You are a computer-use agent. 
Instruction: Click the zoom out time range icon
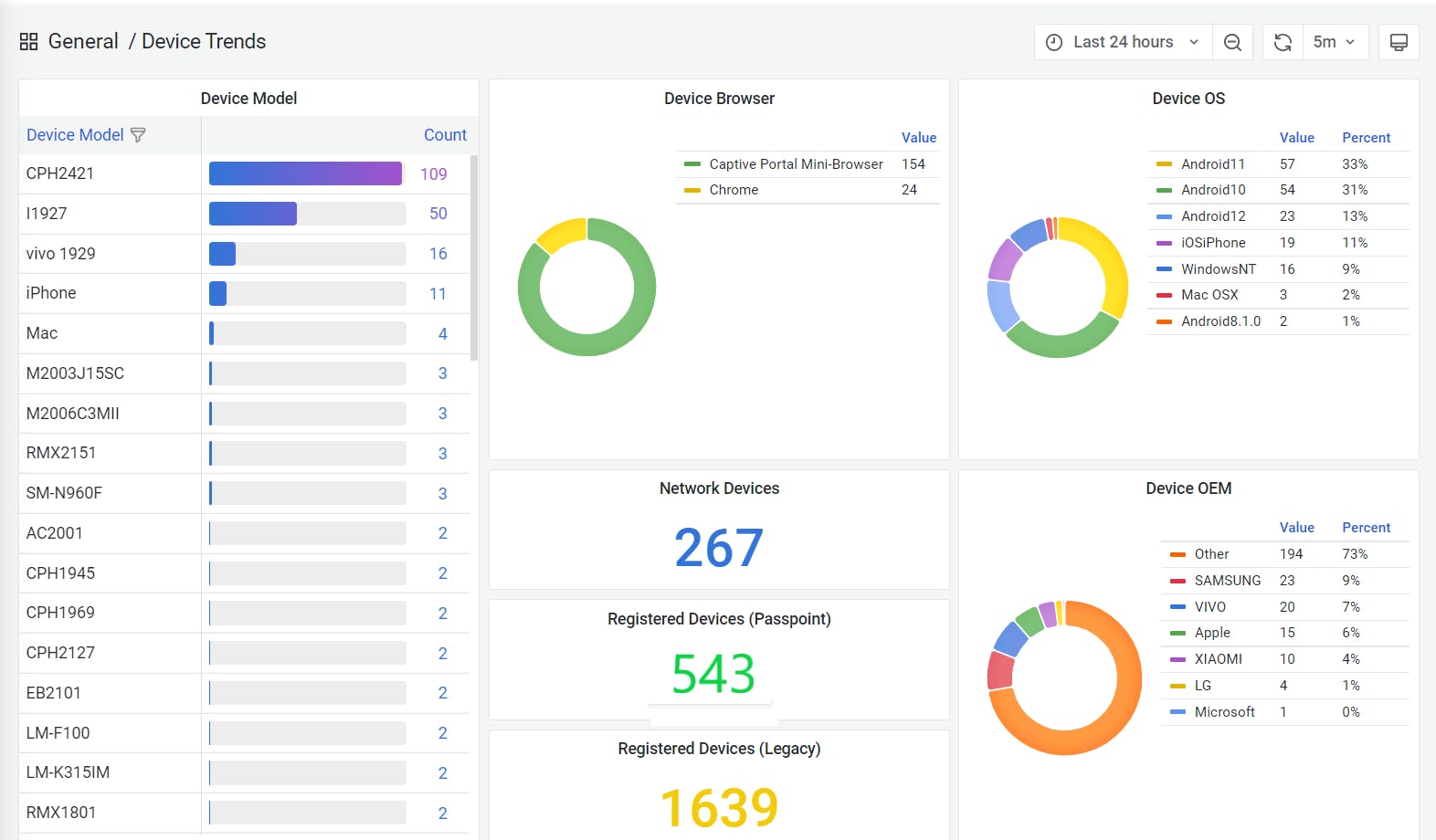1232,42
